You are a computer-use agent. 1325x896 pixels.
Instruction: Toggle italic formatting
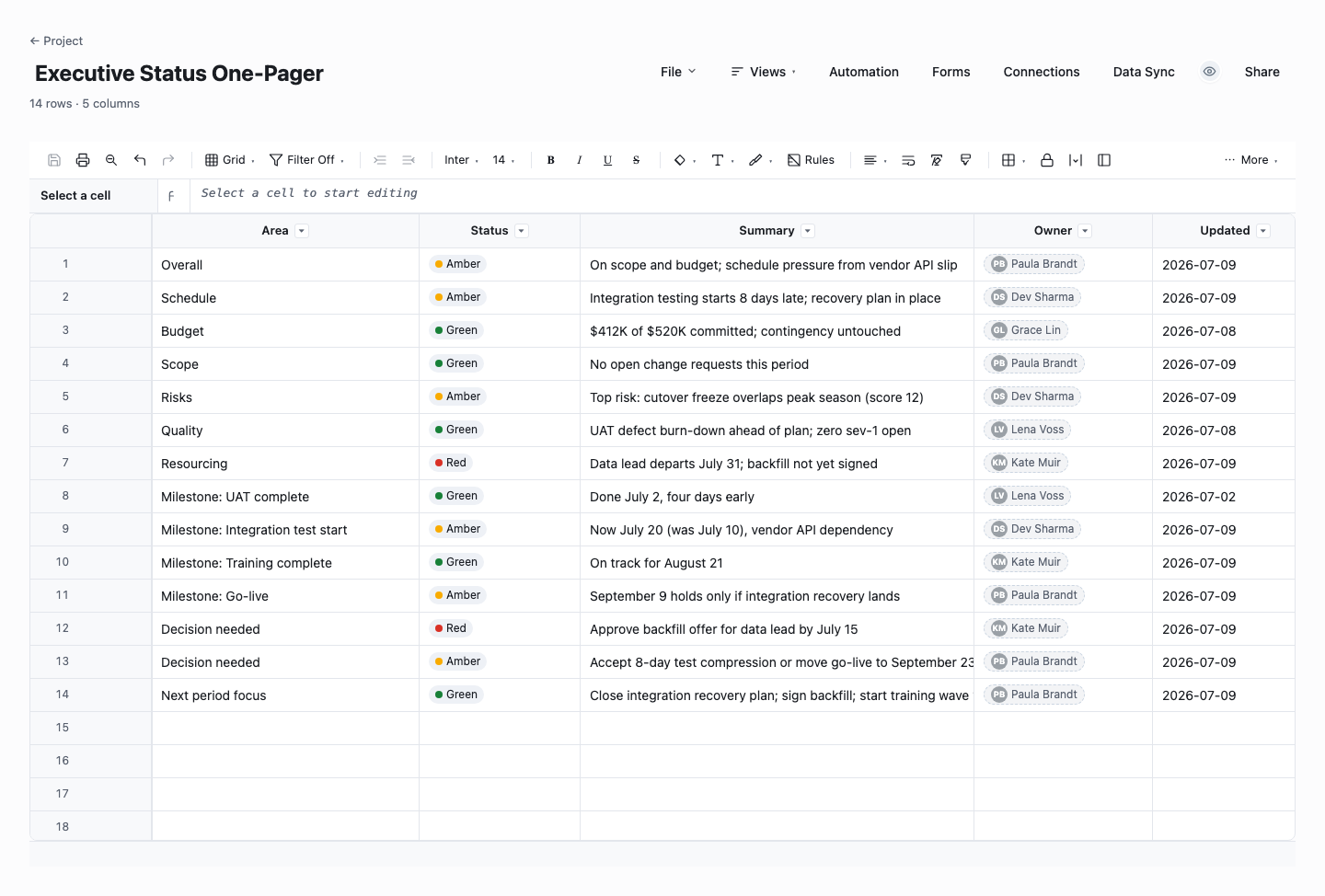point(580,160)
